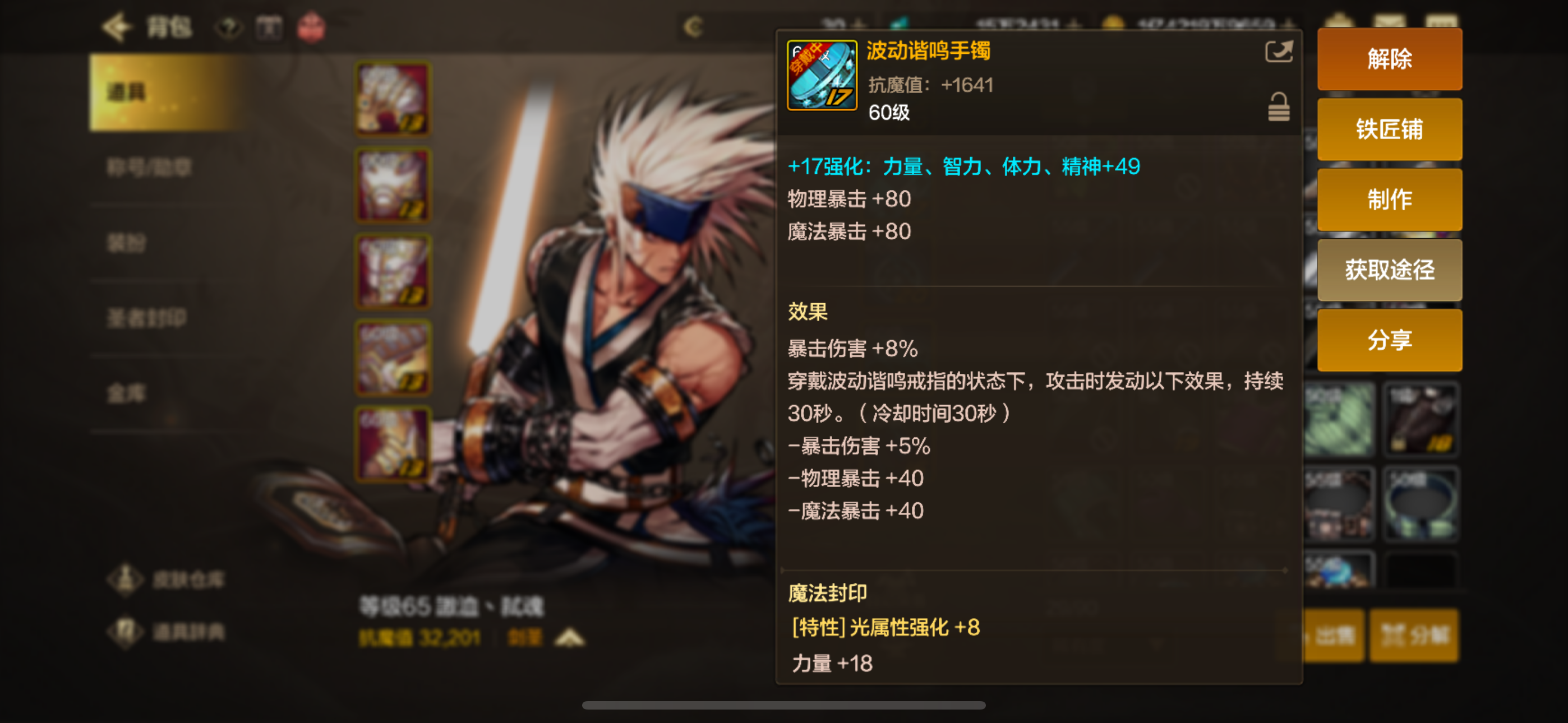Viewport: 1568px width, 723px height.
Task: Select the first equipped gear slot icon
Action: pyautogui.click(x=393, y=99)
